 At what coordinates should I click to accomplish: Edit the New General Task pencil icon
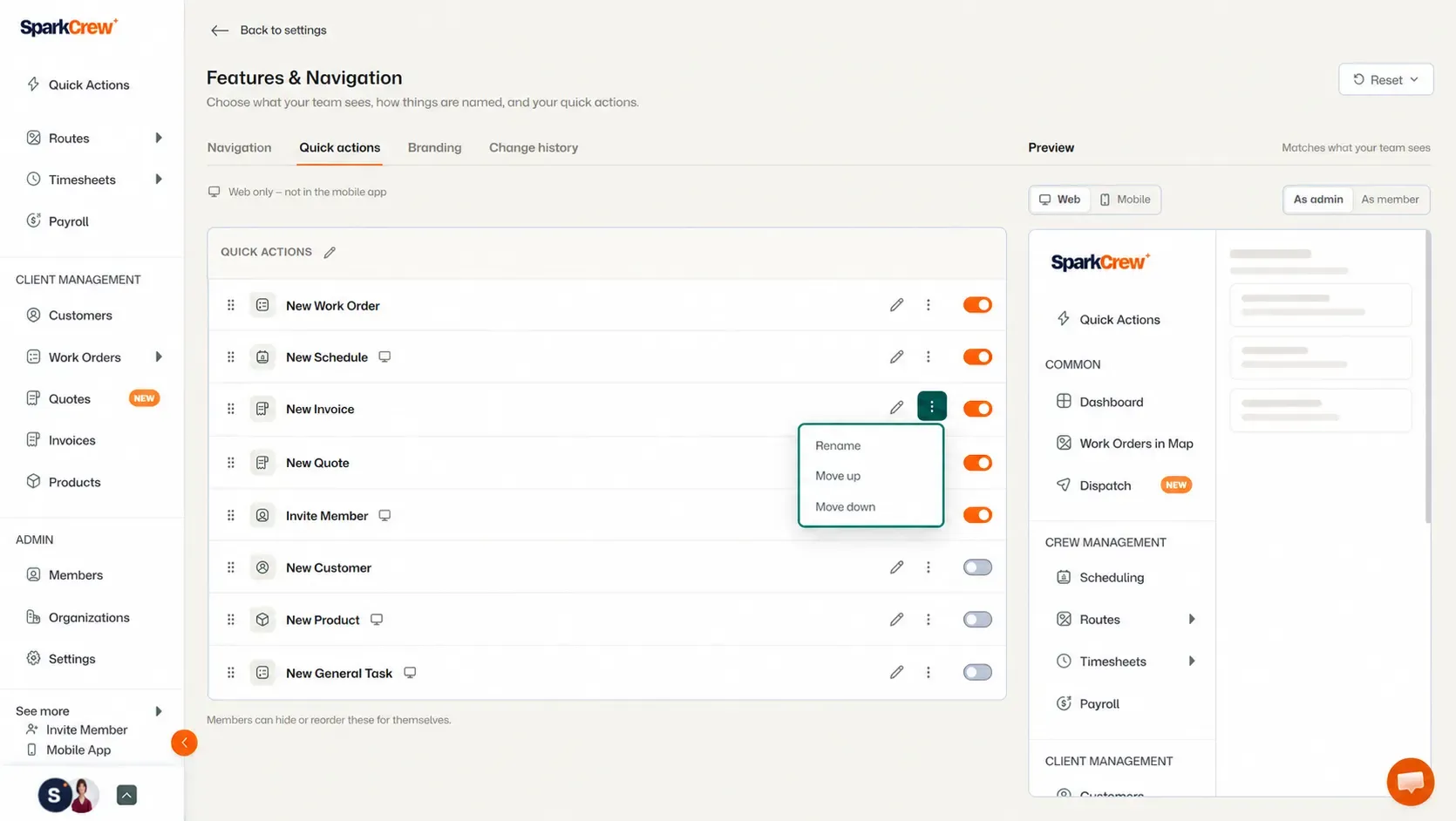(896, 672)
